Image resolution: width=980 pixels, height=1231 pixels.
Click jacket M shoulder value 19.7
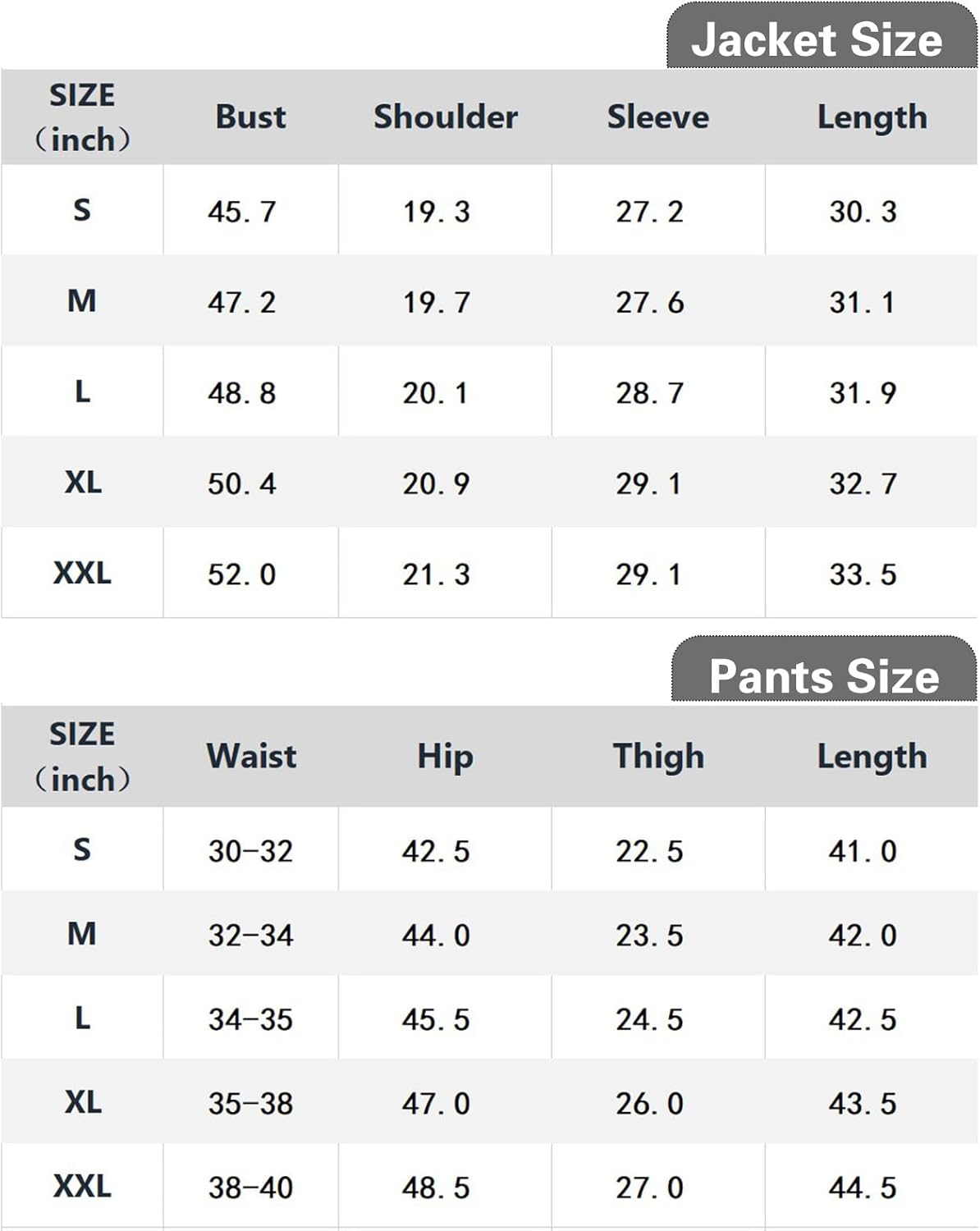coord(436,303)
